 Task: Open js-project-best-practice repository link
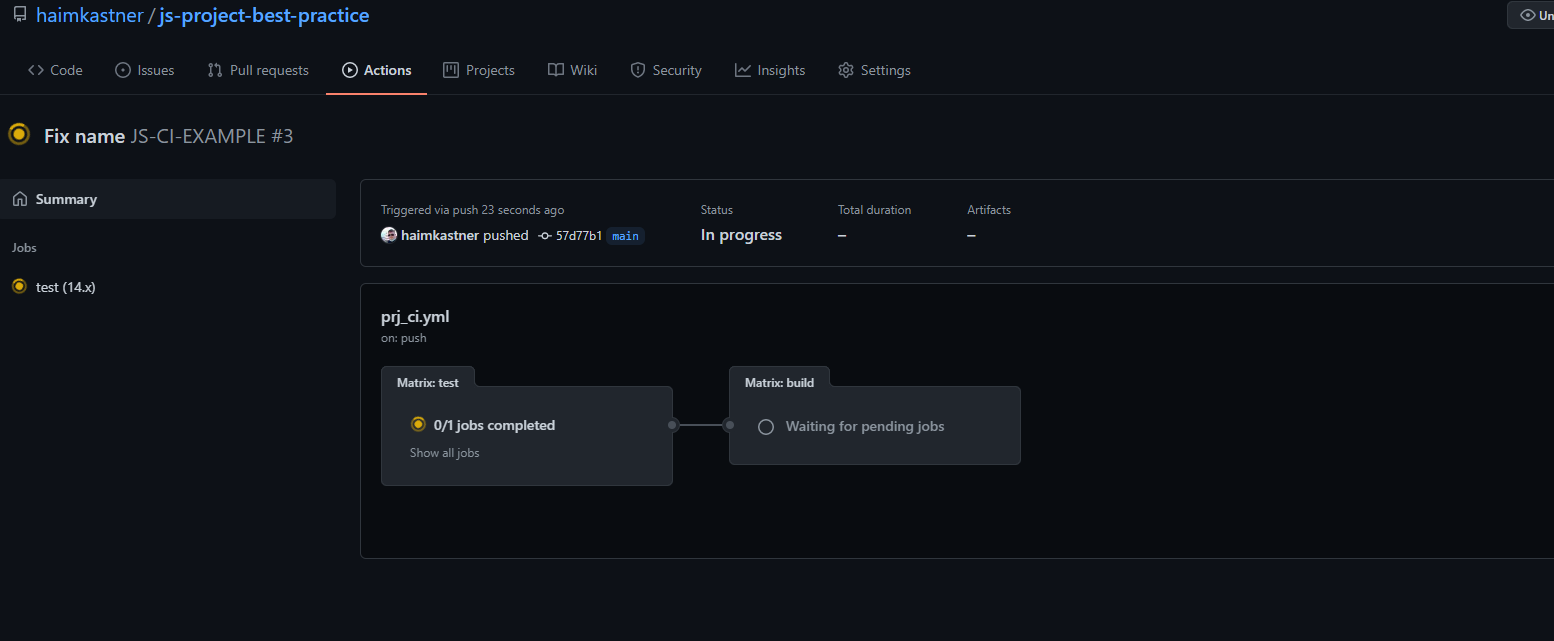tap(263, 16)
